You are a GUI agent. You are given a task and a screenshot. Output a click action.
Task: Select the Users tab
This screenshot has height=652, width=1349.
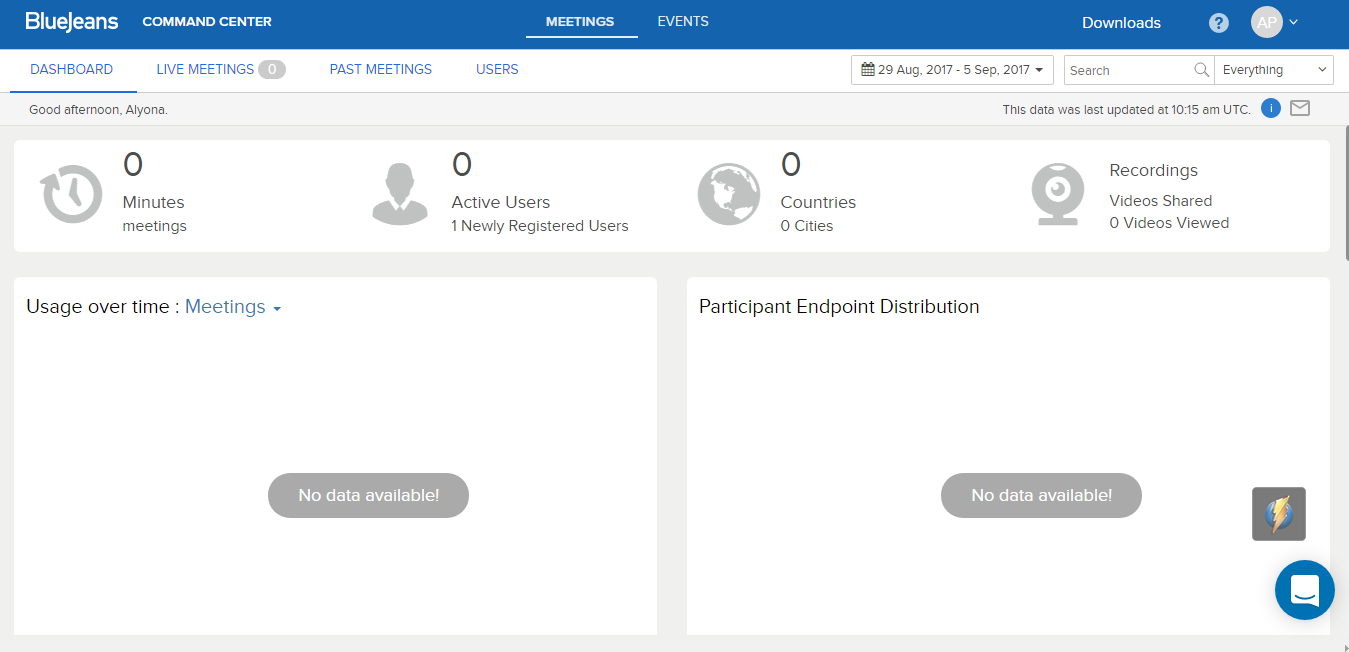point(497,70)
